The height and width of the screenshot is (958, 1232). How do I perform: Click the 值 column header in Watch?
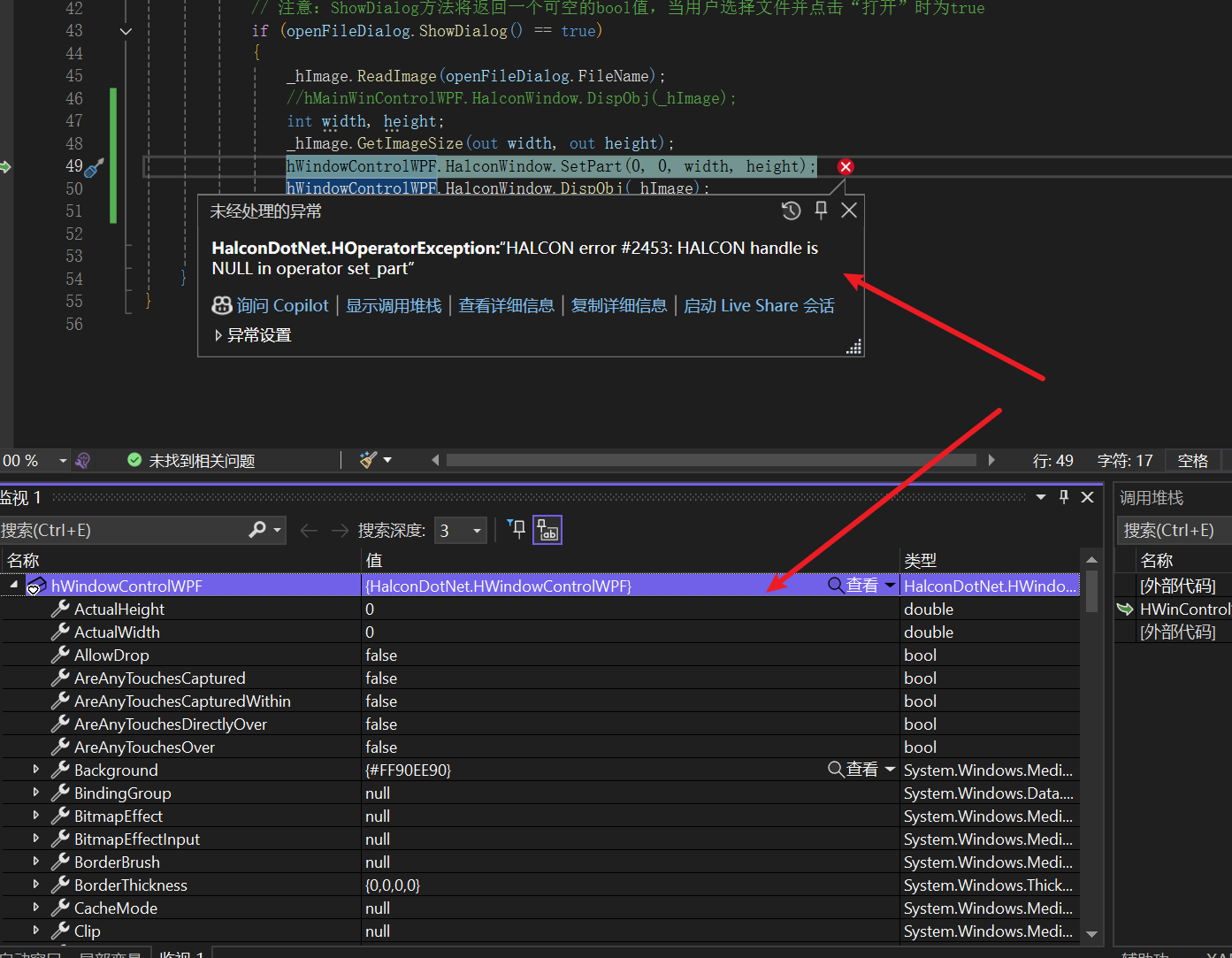tap(631, 560)
